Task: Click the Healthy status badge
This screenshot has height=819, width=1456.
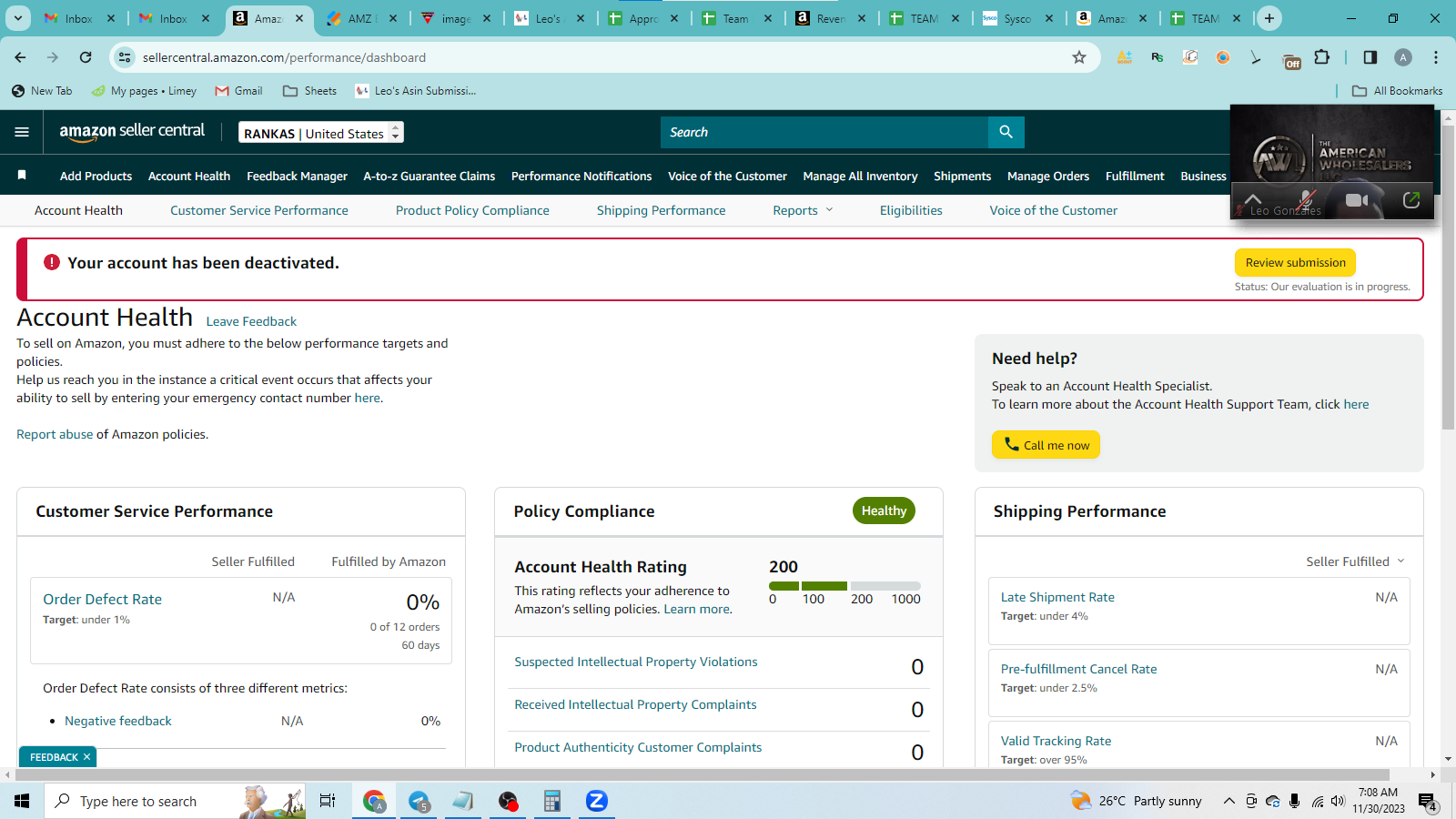Action: [x=884, y=511]
